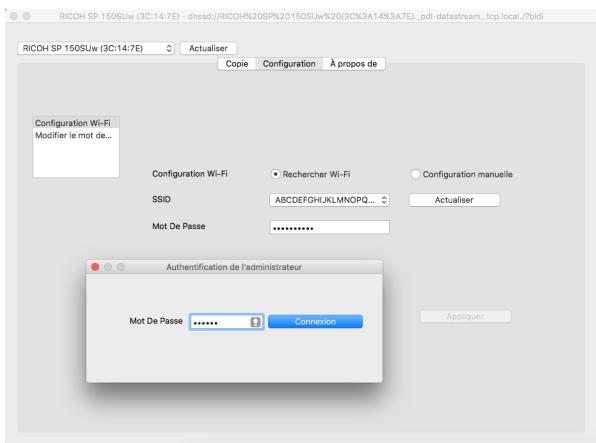
Task: Choose the Configuration manuelle radio option
Action: click(x=415, y=174)
